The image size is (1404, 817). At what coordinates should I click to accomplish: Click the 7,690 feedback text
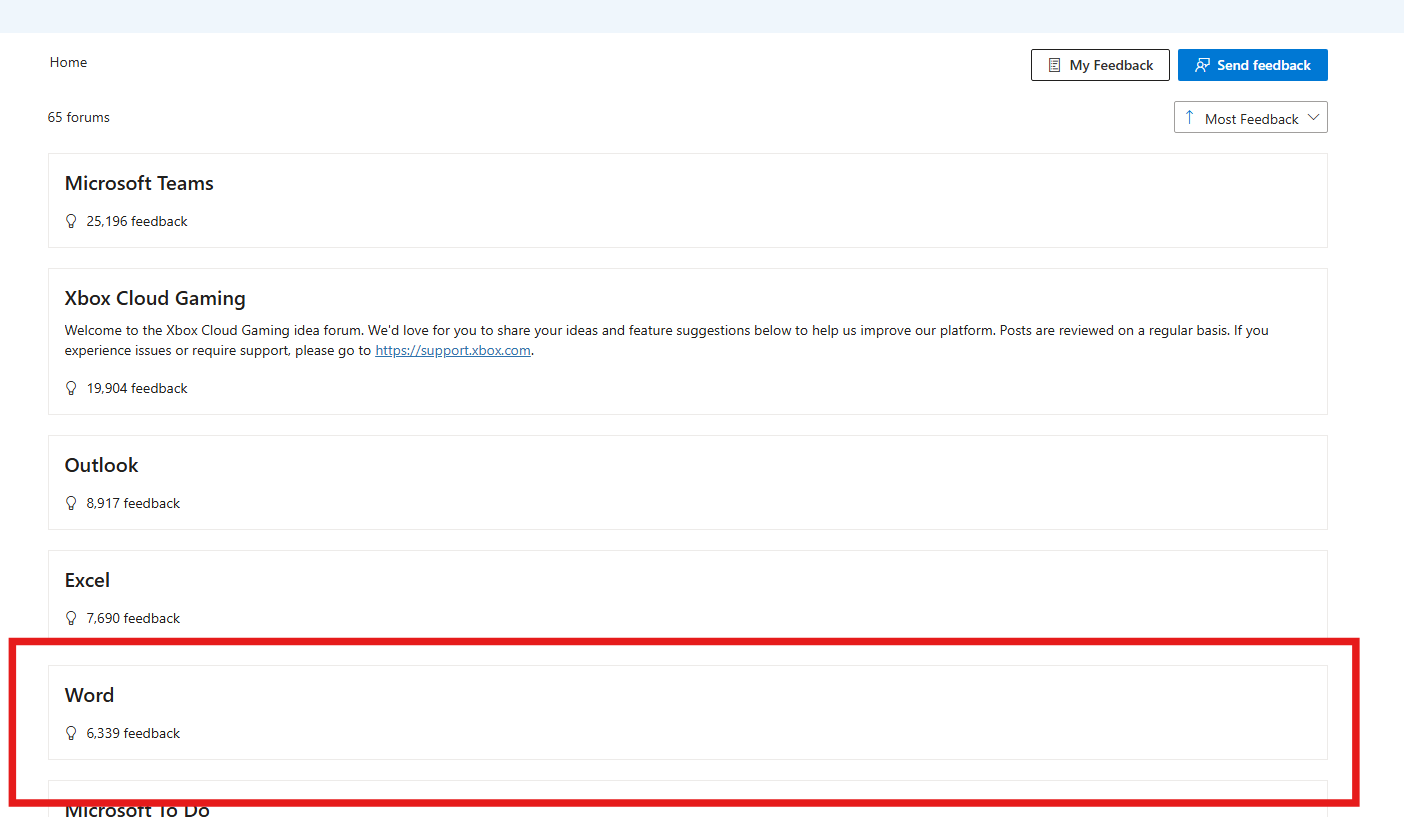(x=133, y=618)
